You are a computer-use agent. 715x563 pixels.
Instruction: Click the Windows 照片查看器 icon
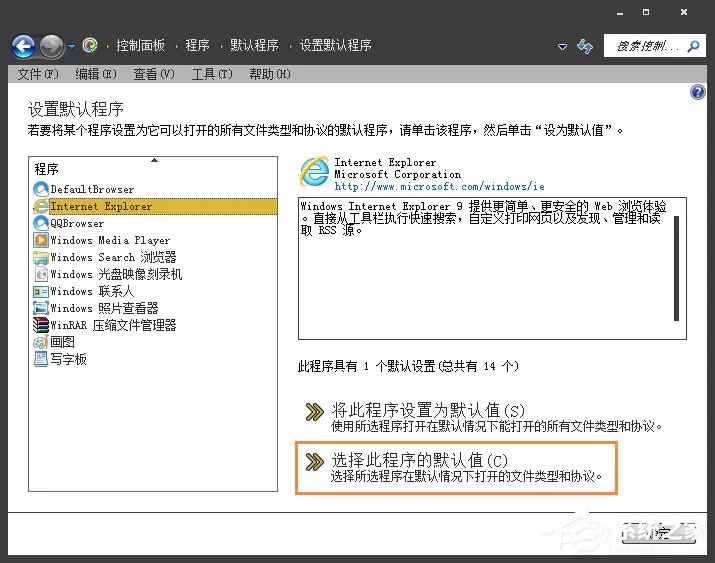pyautogui.click(x=41, y=309)
